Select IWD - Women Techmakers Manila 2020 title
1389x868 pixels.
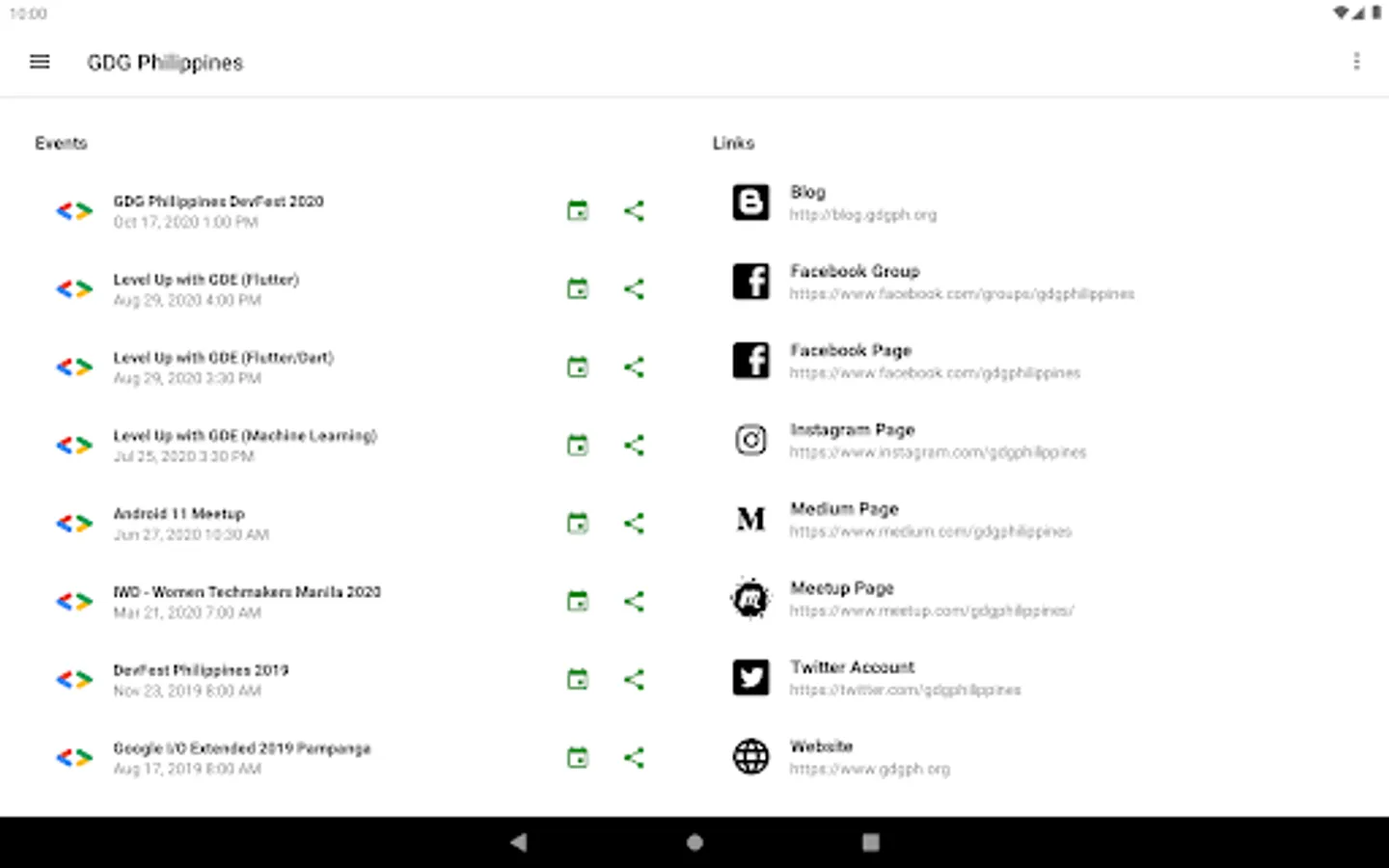coord(247,591)
